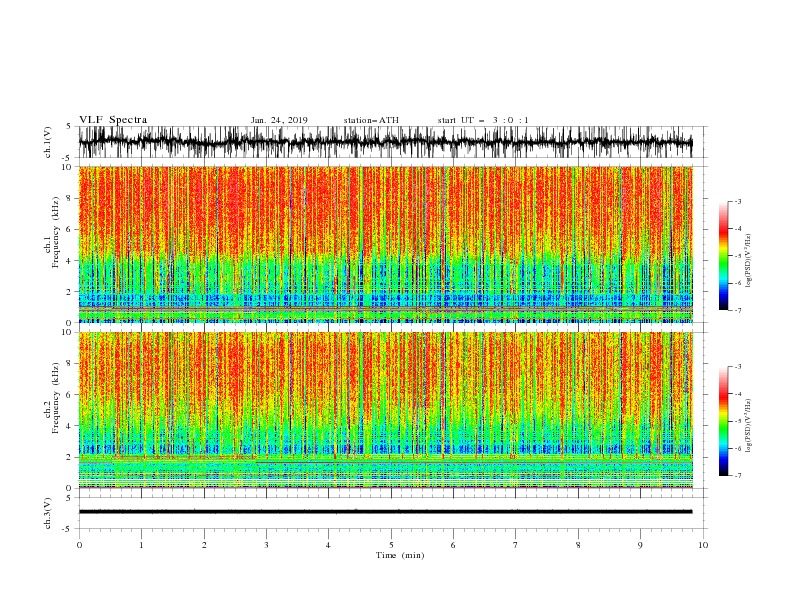Click the 'VLF Spectra' title text
The width and height of the screenshot is (792, 612).
tap(113, 120)
